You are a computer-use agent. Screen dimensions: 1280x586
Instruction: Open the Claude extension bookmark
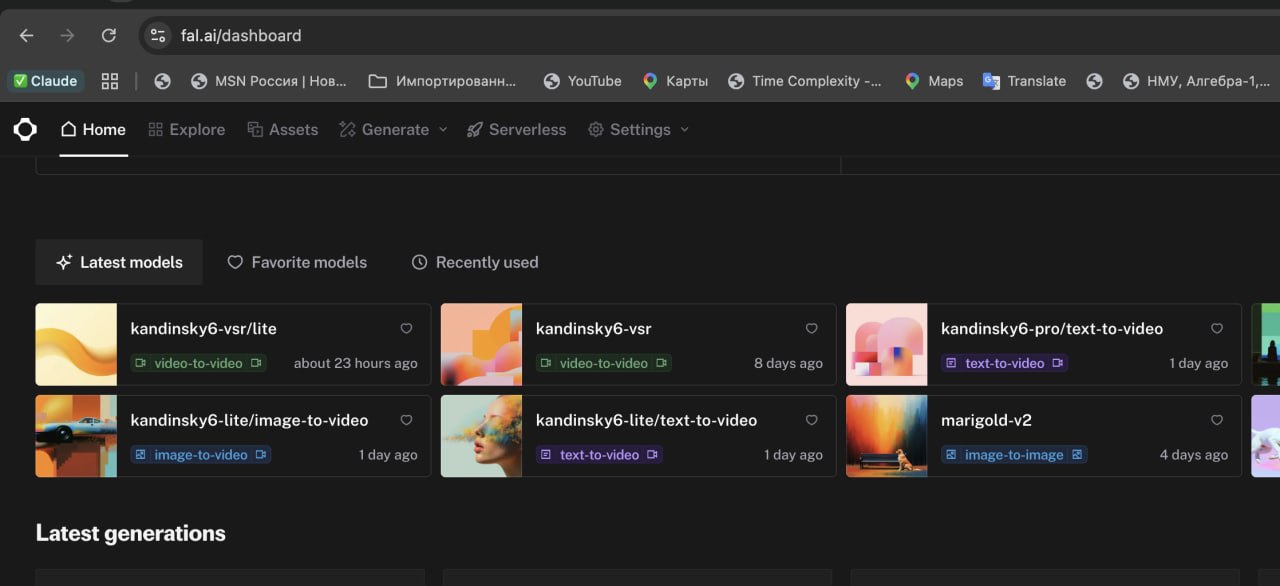45,81
